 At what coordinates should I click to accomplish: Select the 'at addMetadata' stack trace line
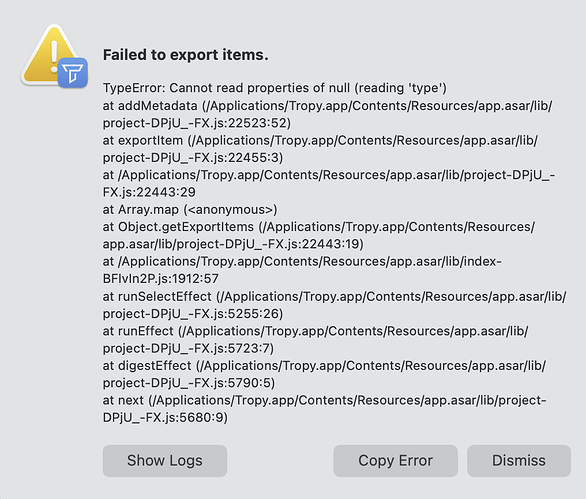(327, 106)
